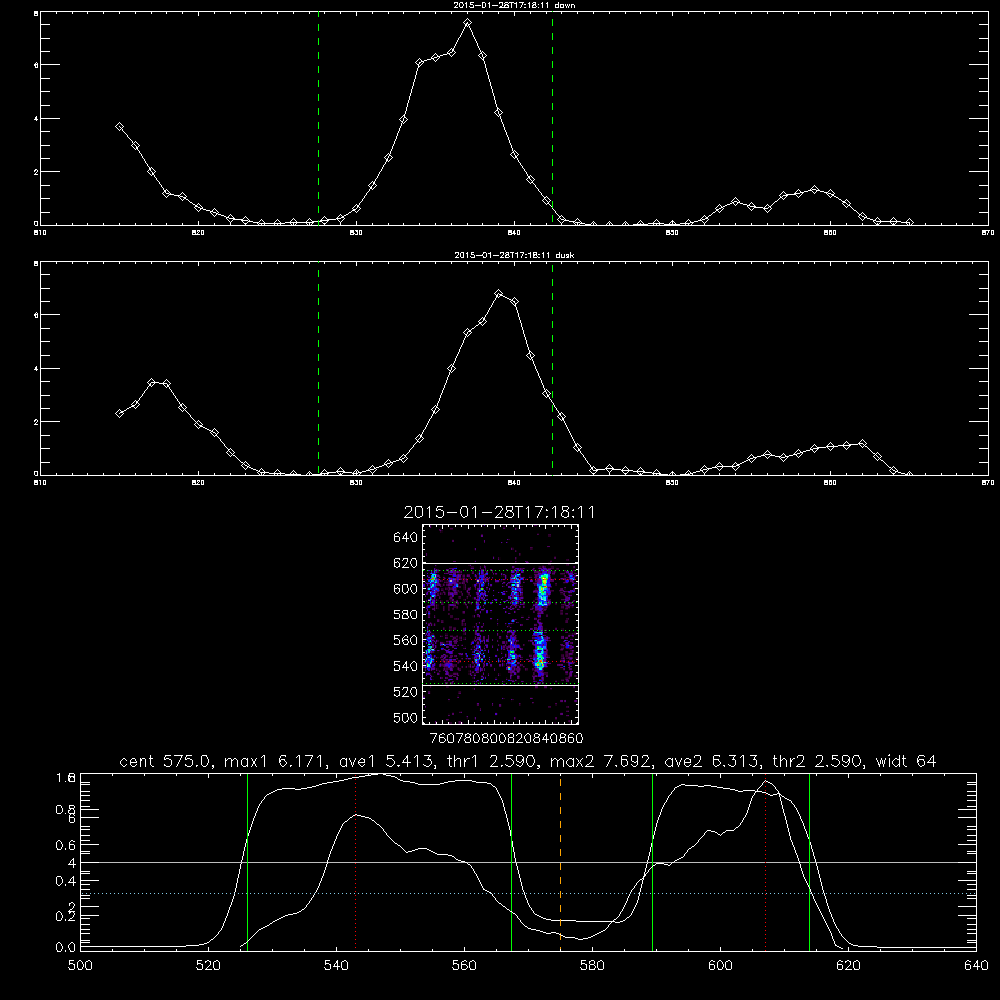The height and width of the screenshot is (1000, 1000).
Task: Click the rightmost green vertical line in bottom plot
Action: [x=809, y=862]
